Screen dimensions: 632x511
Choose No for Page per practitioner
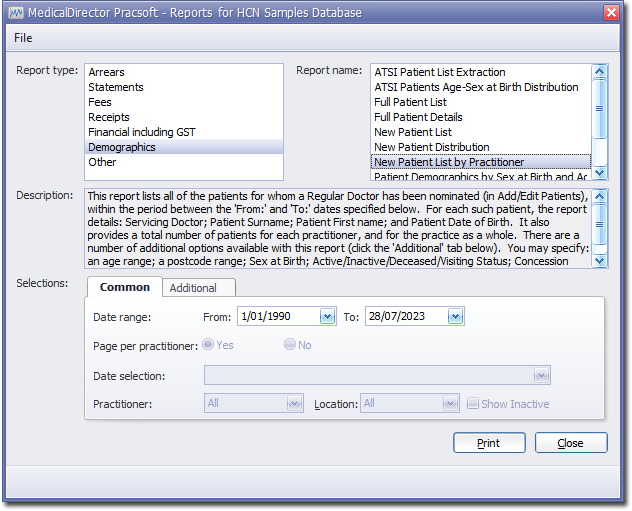point(290,345)
